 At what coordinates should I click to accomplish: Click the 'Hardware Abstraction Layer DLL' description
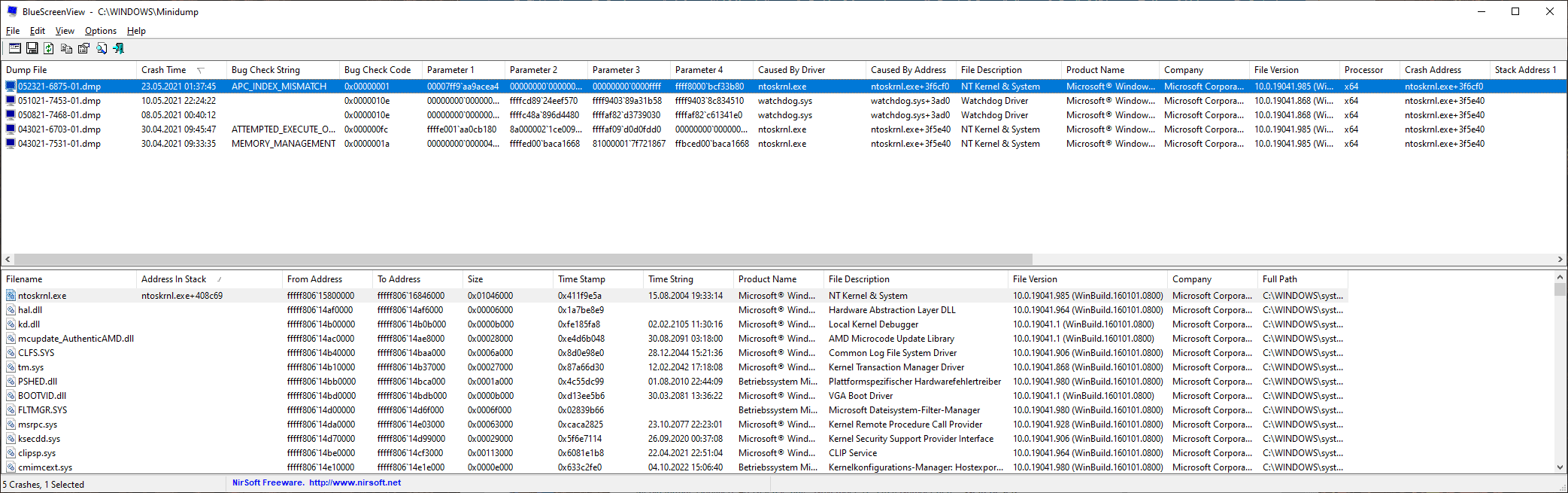coord(892,310)
